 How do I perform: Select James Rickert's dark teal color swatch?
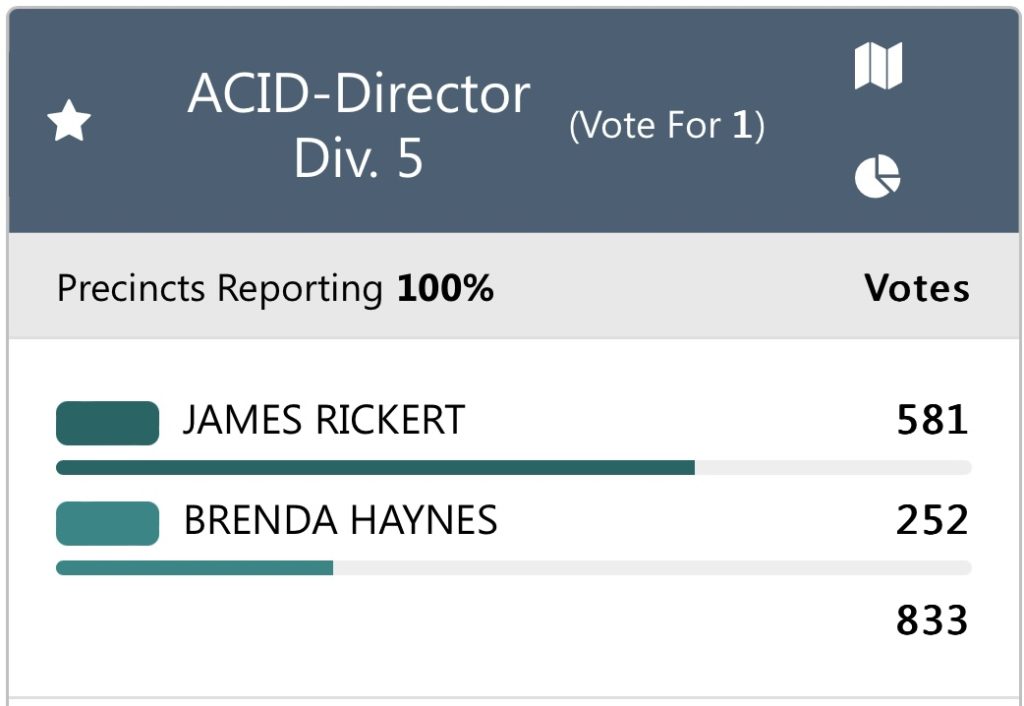107,422
